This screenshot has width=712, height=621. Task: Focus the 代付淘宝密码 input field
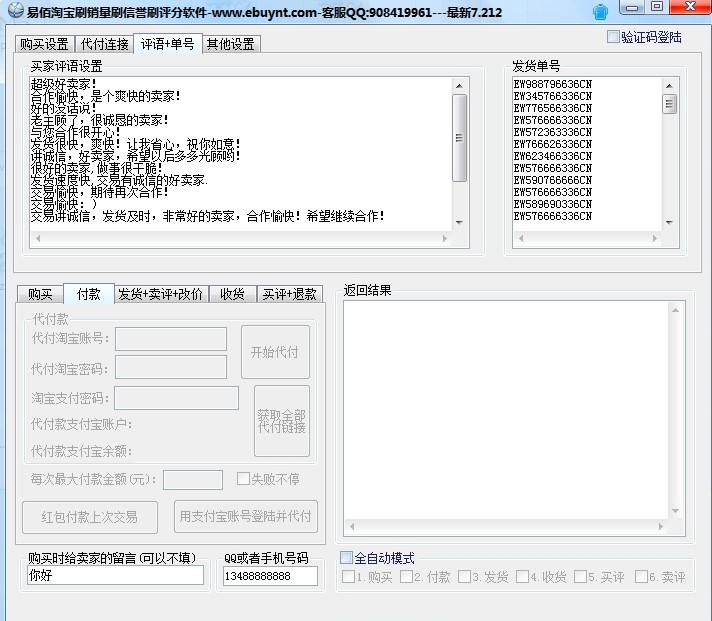coord(171,367)
